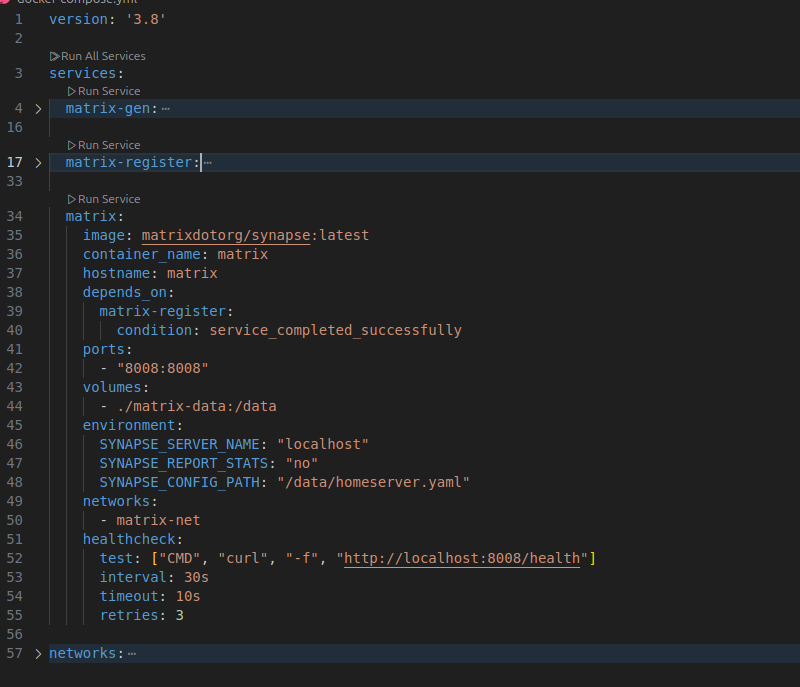Screen dimensions: 800x687
Task: Click the "localhost" server name value
Action: pyautogui.click(x=323, y=445)
